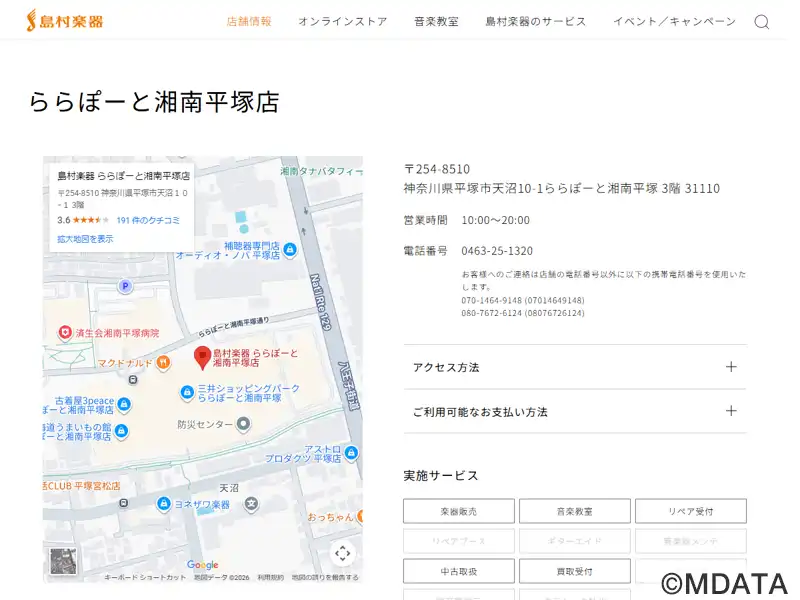Click the らぽーと湘南平塚店 page heading
This screenshot has width=800, height=600.
(x=154, y=102)
